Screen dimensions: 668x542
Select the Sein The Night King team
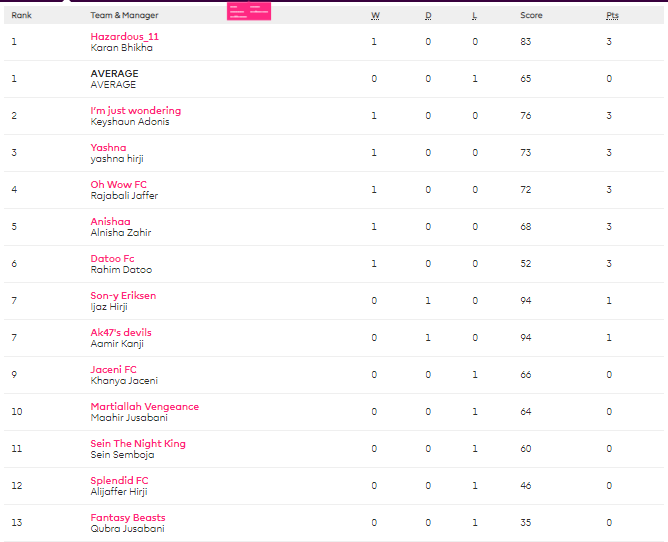point(138,443)
